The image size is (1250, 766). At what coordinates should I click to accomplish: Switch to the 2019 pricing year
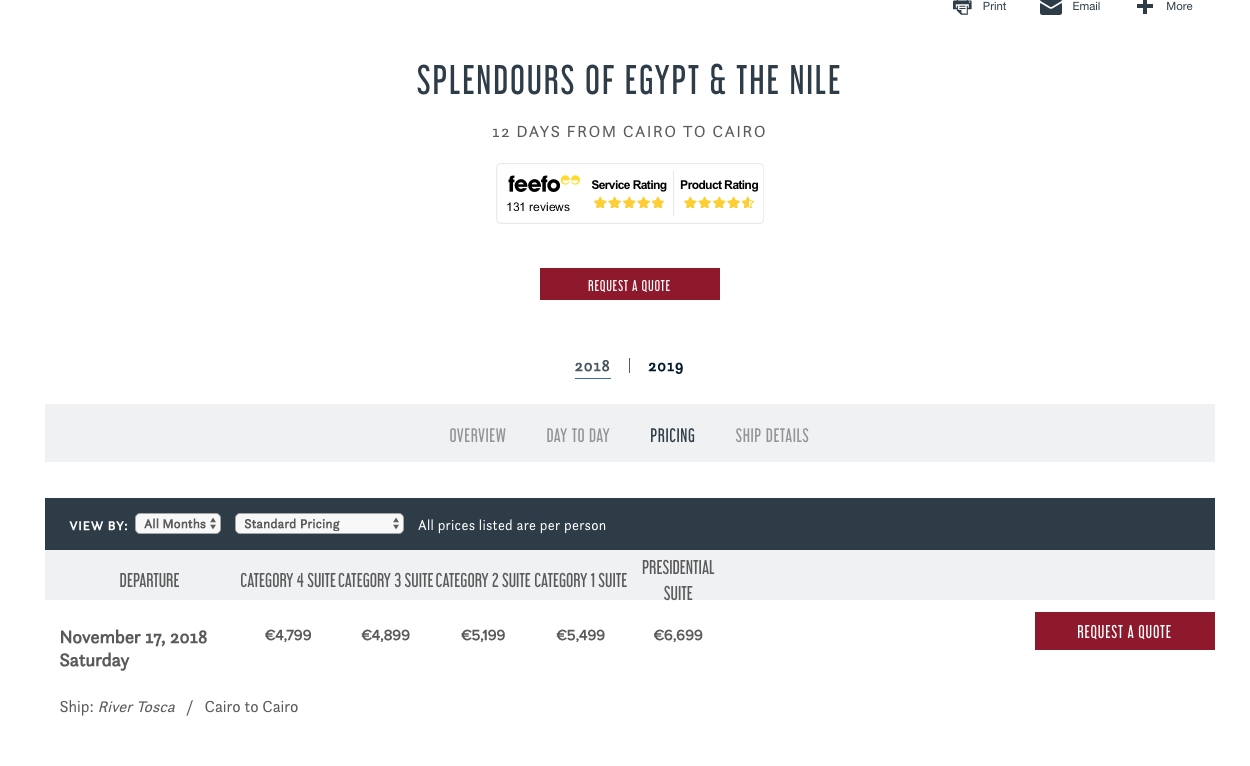pos(666,366)
